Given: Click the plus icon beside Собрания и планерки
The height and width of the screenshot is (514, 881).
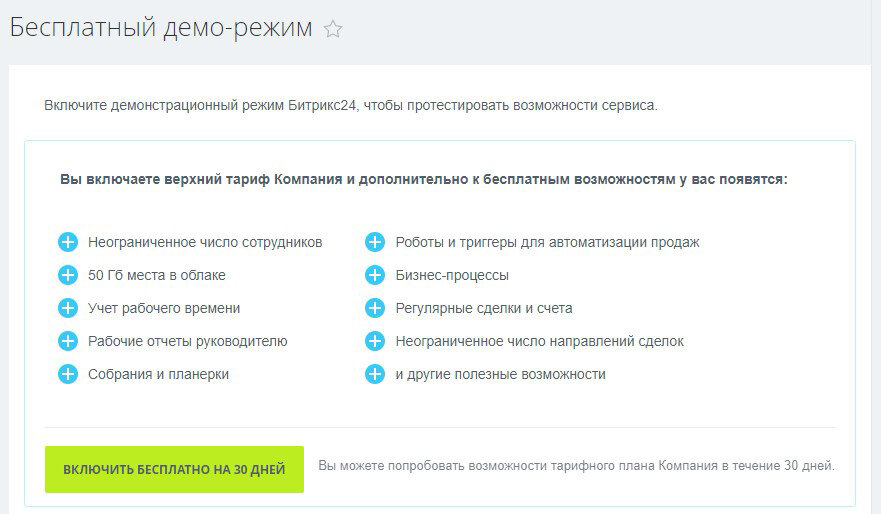Looking at the screenshot, I should pyautogui.click(x=68, y=374).
